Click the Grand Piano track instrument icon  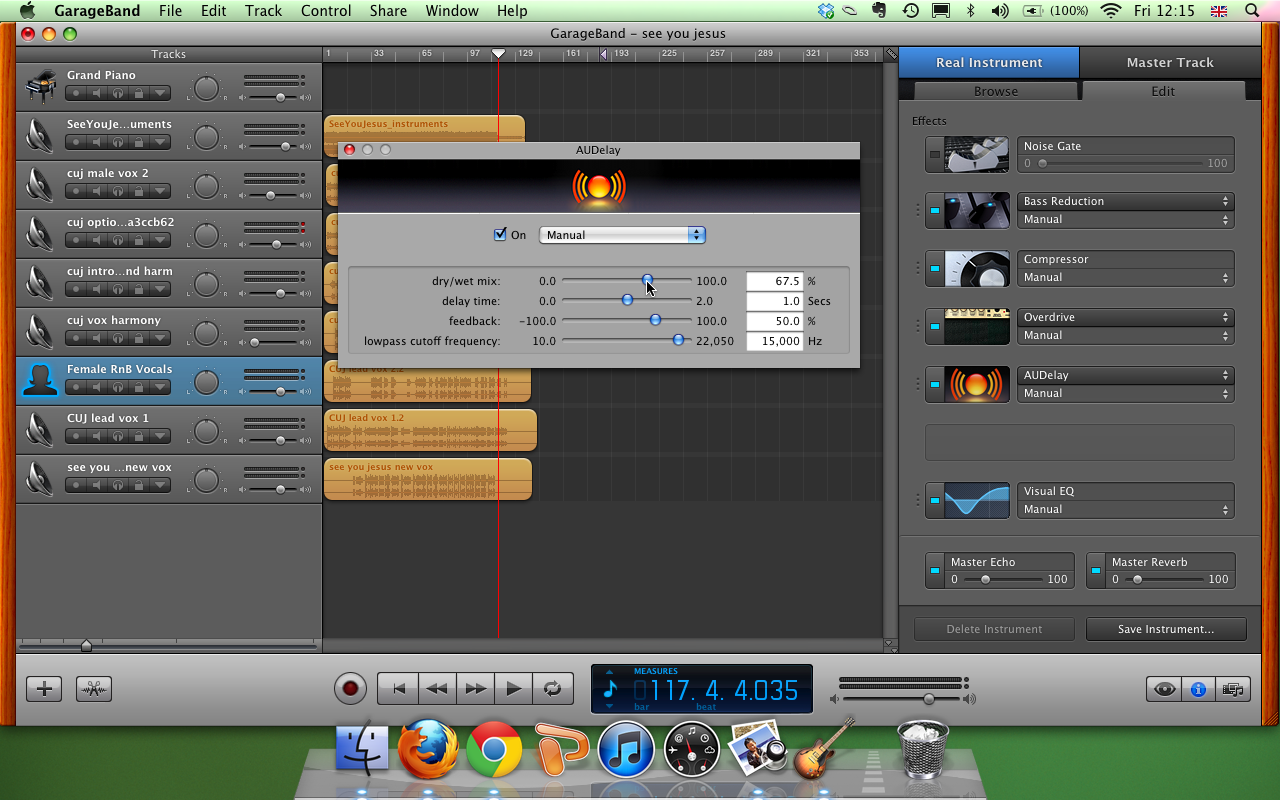[40, 87]
